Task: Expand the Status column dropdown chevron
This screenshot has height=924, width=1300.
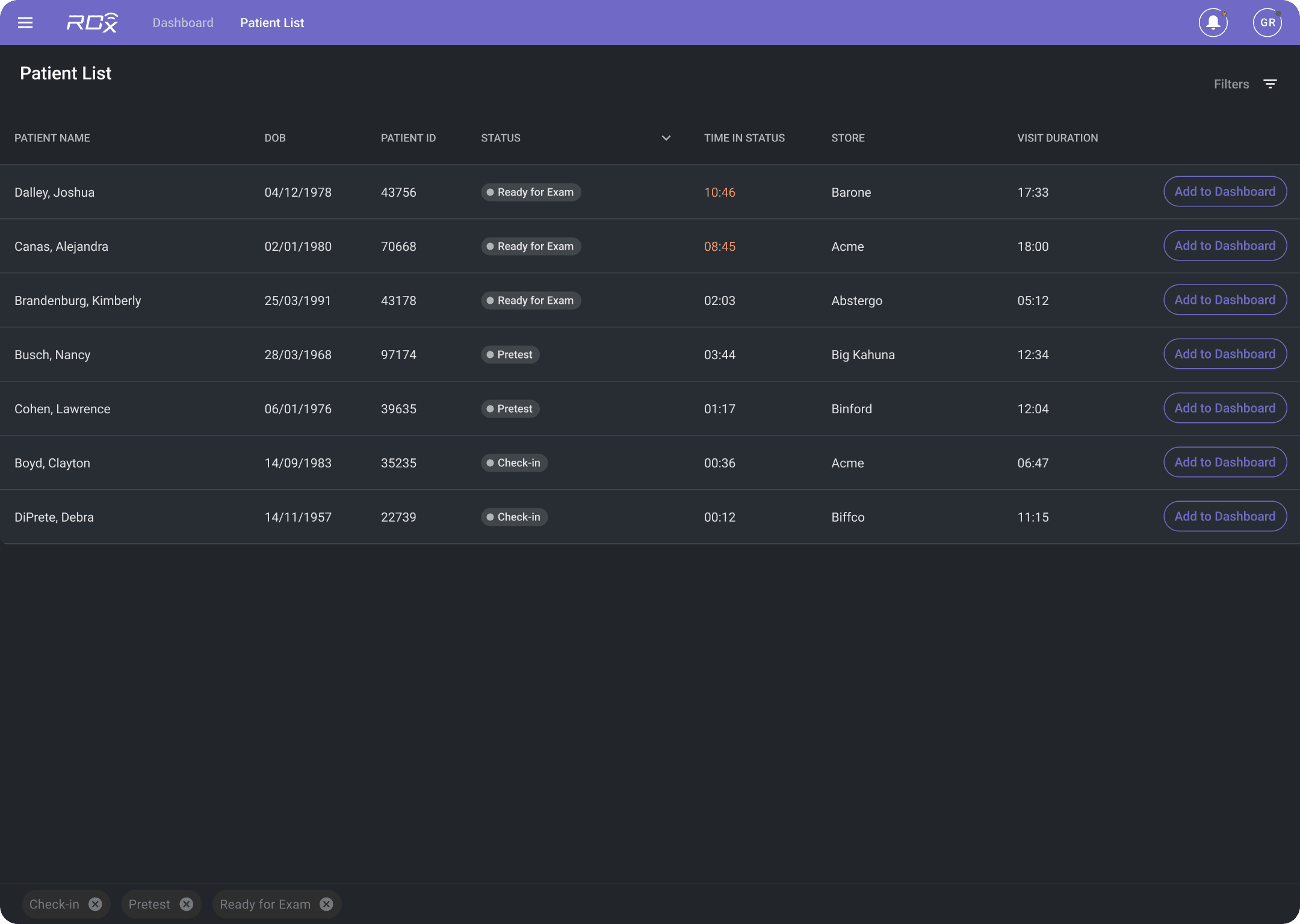Action: click(x=666, y=138)
